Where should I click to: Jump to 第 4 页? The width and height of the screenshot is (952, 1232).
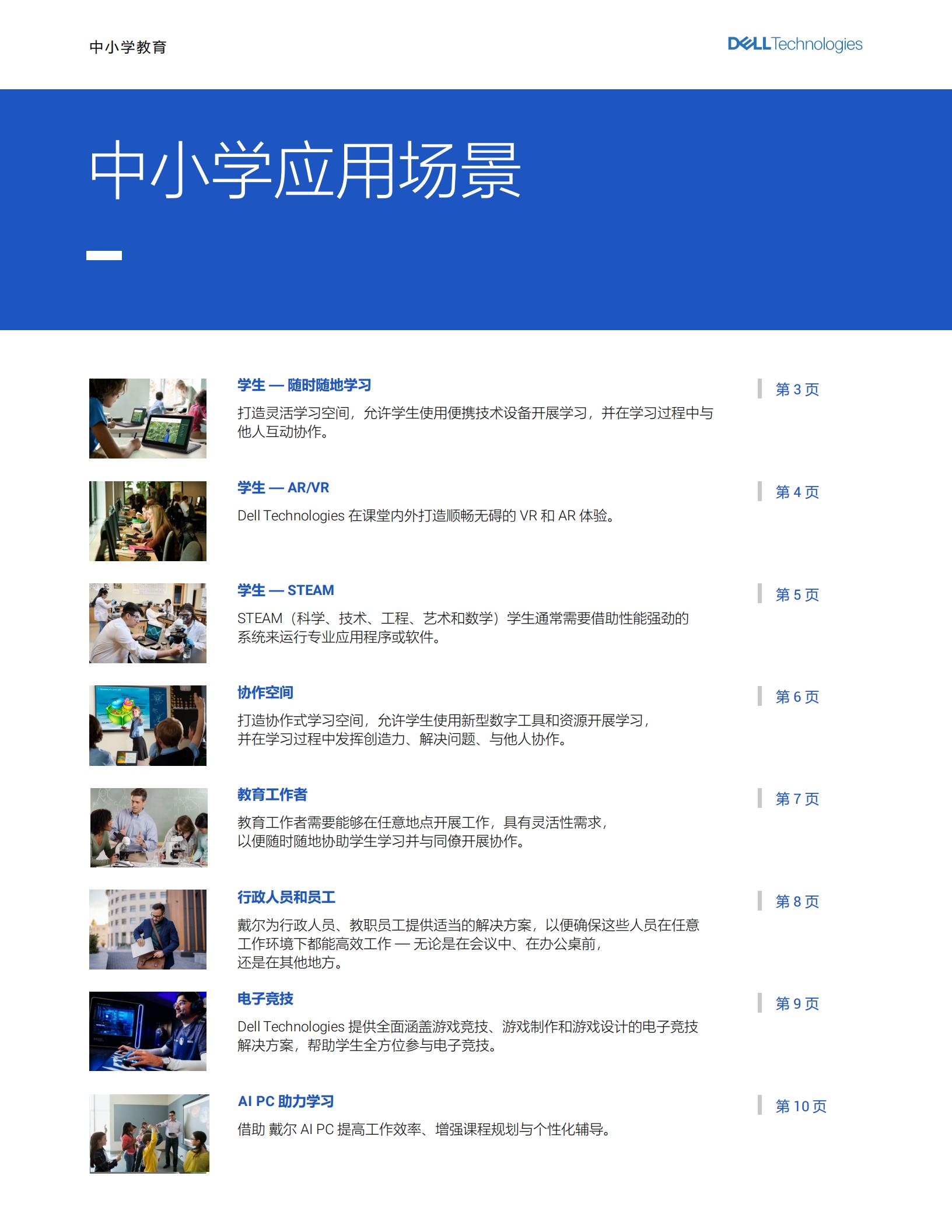click(797, 492)
